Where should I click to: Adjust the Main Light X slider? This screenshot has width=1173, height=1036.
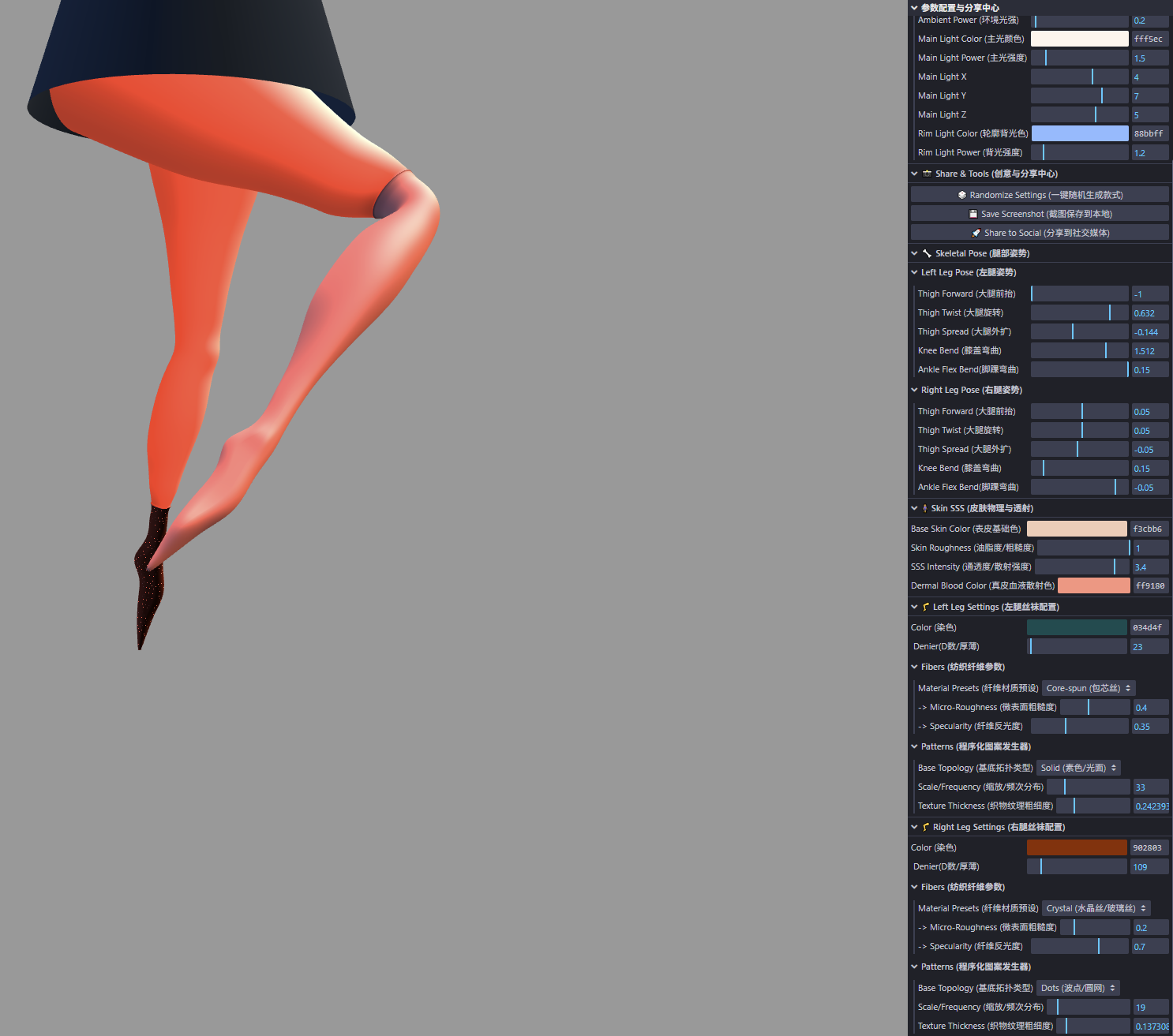pyautogui.click(x=1080, y=77)
